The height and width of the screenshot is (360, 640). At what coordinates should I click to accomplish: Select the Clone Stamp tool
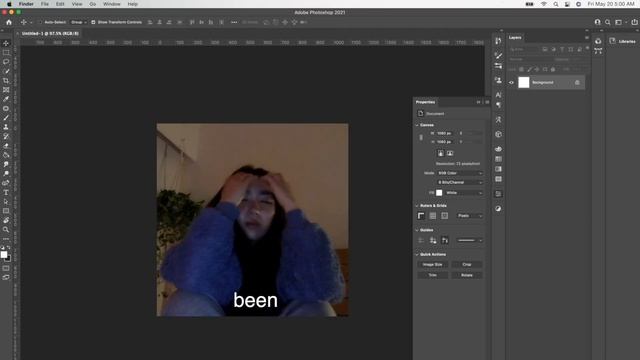pyautogui.click(x=6, y=127)
